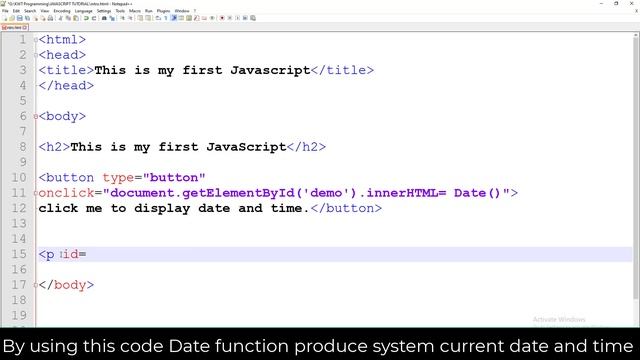Image resolution: width=640 pixels, height=360 pixels.
Task: Print the document via the Print icon
Action: click(50, 18)
